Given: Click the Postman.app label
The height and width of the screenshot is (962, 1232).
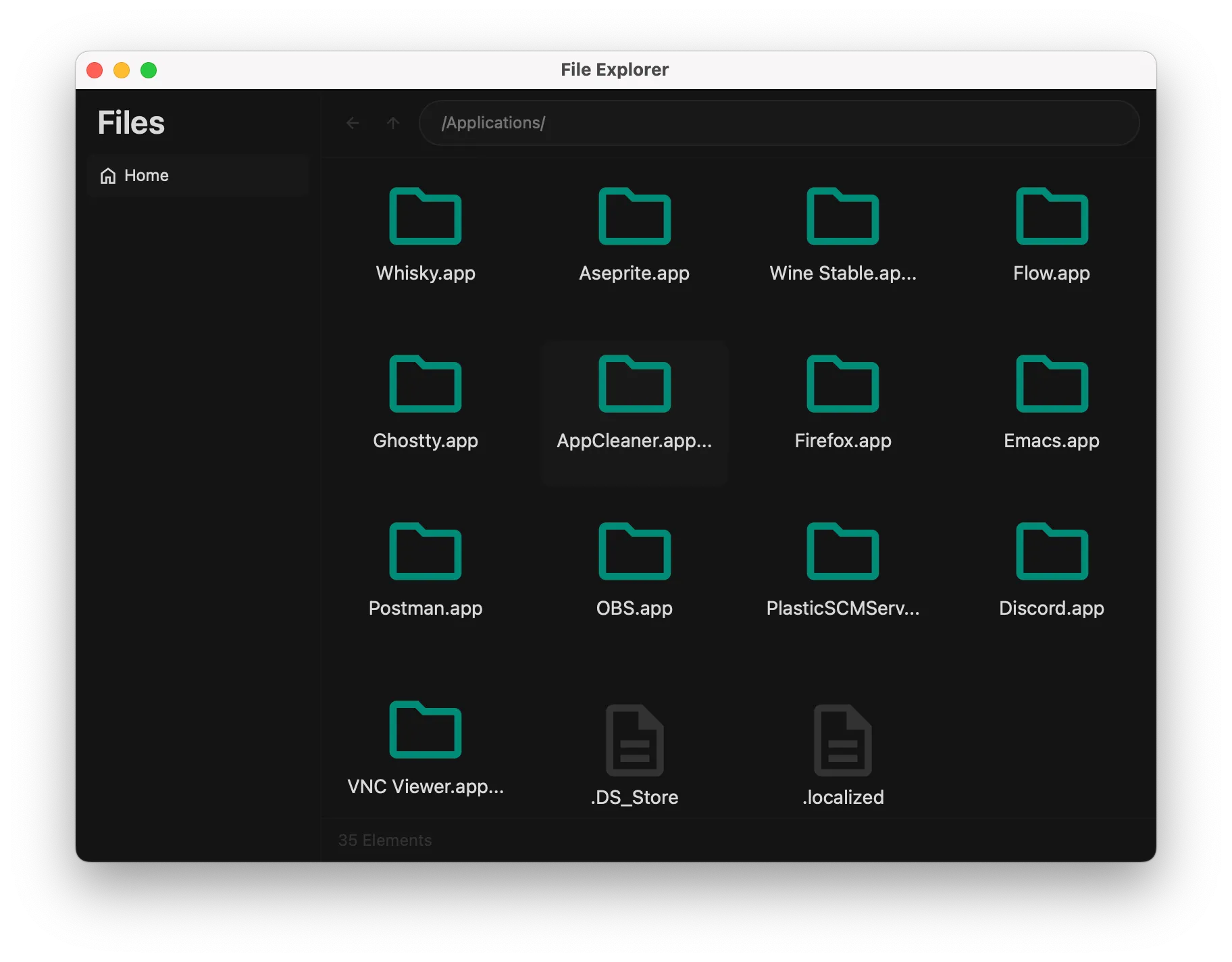Looking at the screenshot, I should [426, 608].
